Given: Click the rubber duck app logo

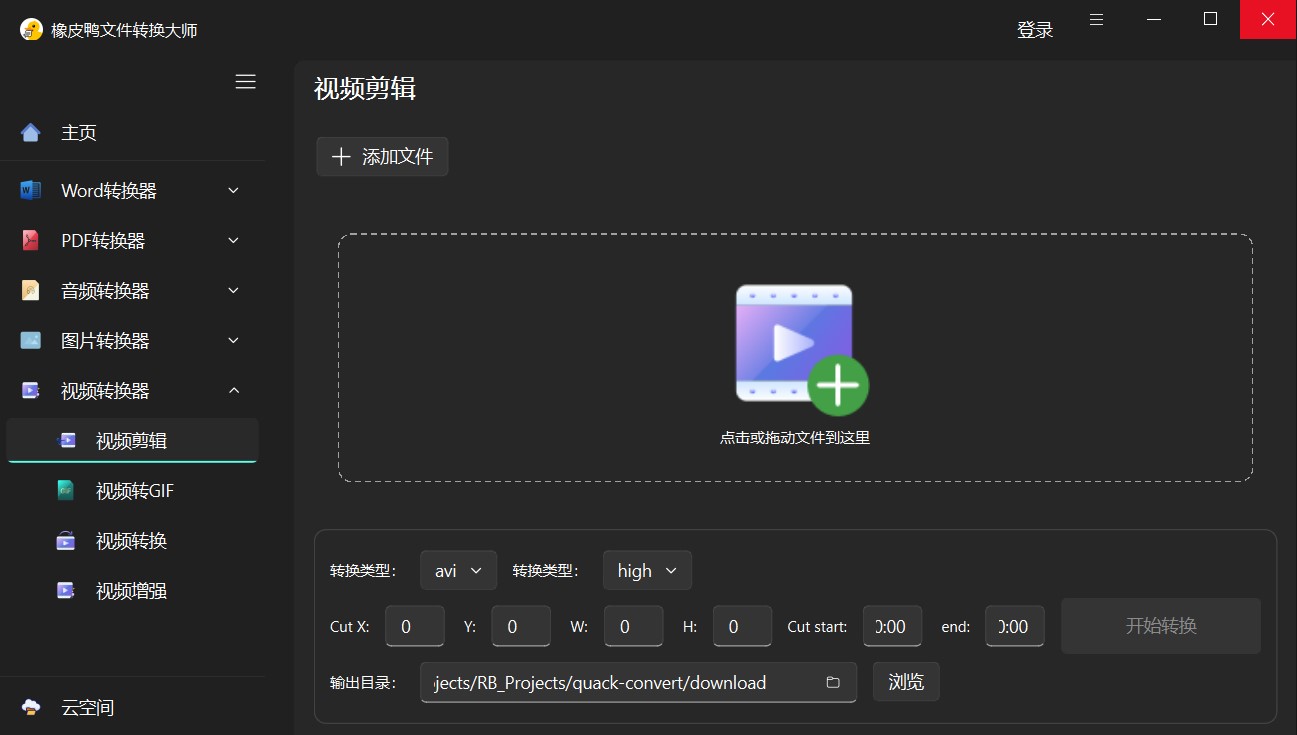Looking at the screenshot, I should click(x=31, y=30).
